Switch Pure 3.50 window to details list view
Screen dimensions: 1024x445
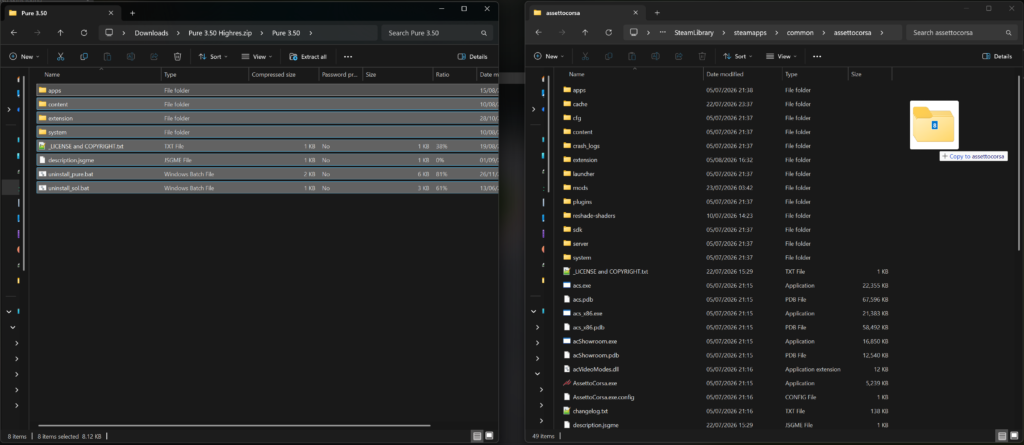coord(477,436)
